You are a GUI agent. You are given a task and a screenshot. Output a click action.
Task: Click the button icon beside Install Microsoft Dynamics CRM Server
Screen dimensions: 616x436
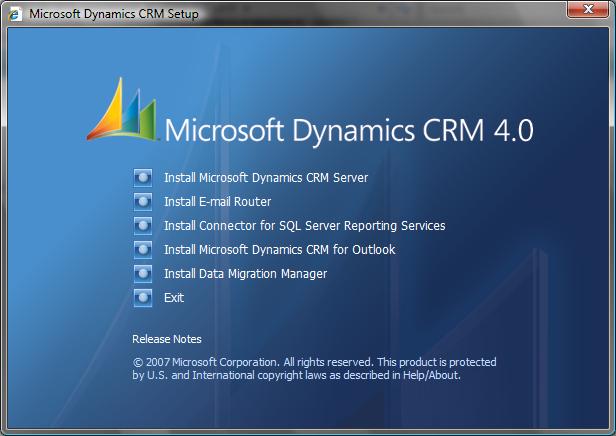(143, 178)
